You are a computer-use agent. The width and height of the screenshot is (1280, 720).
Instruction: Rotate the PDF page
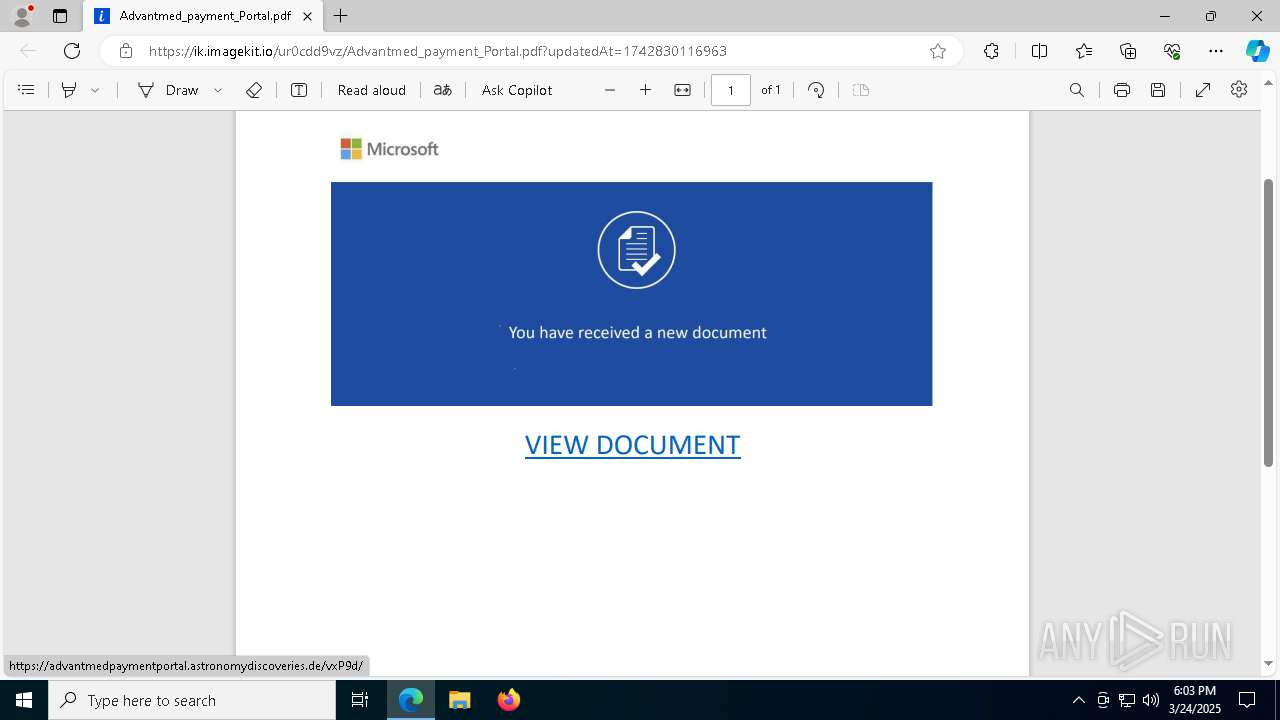816,90
